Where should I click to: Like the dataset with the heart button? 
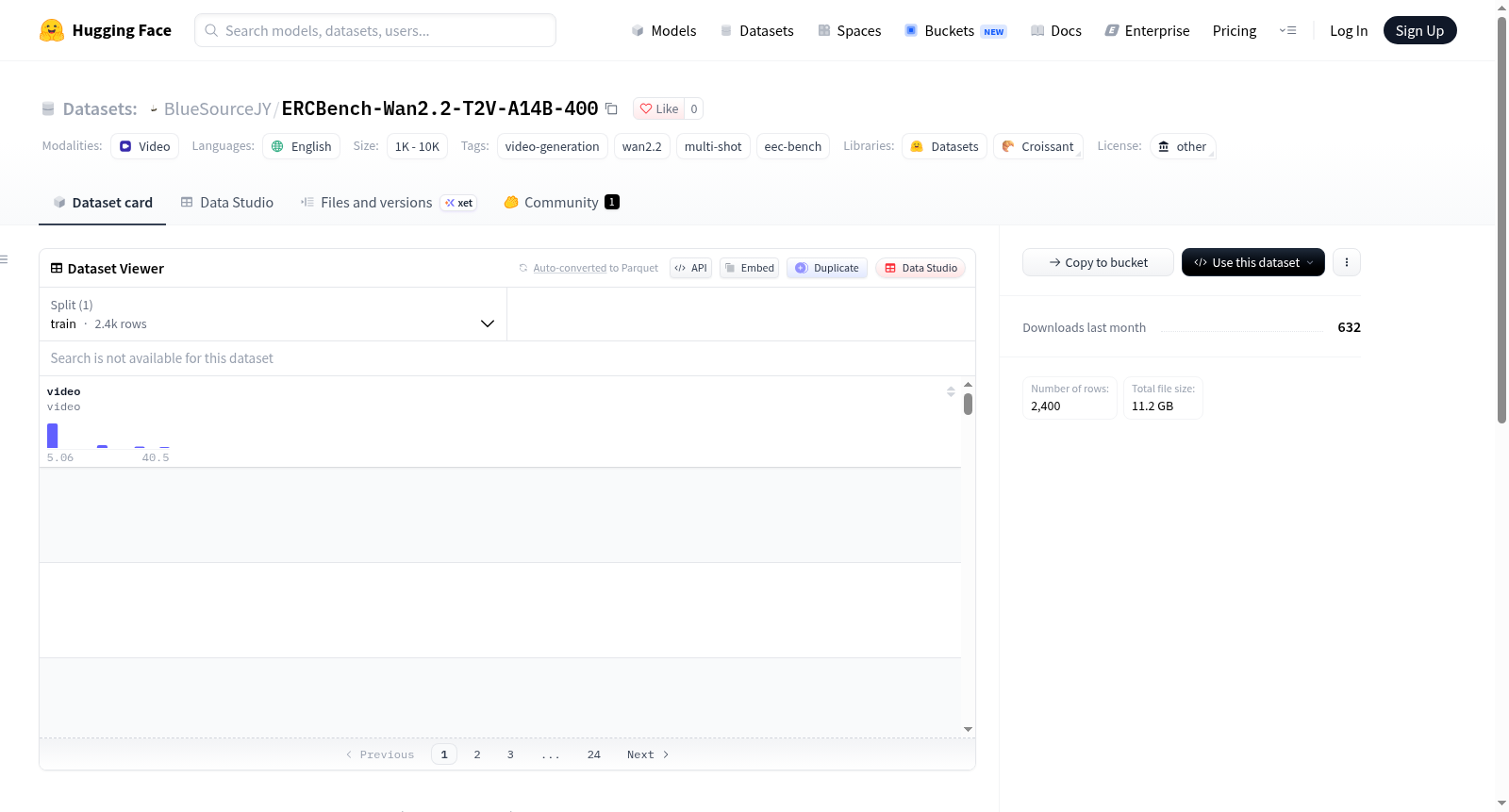coord(659,108)
